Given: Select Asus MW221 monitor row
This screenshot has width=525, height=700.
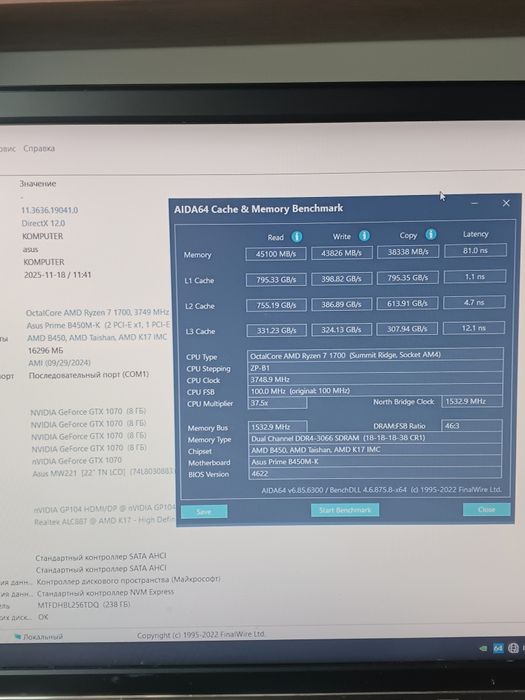Looking at the screenshot, I should click(102, 472).
